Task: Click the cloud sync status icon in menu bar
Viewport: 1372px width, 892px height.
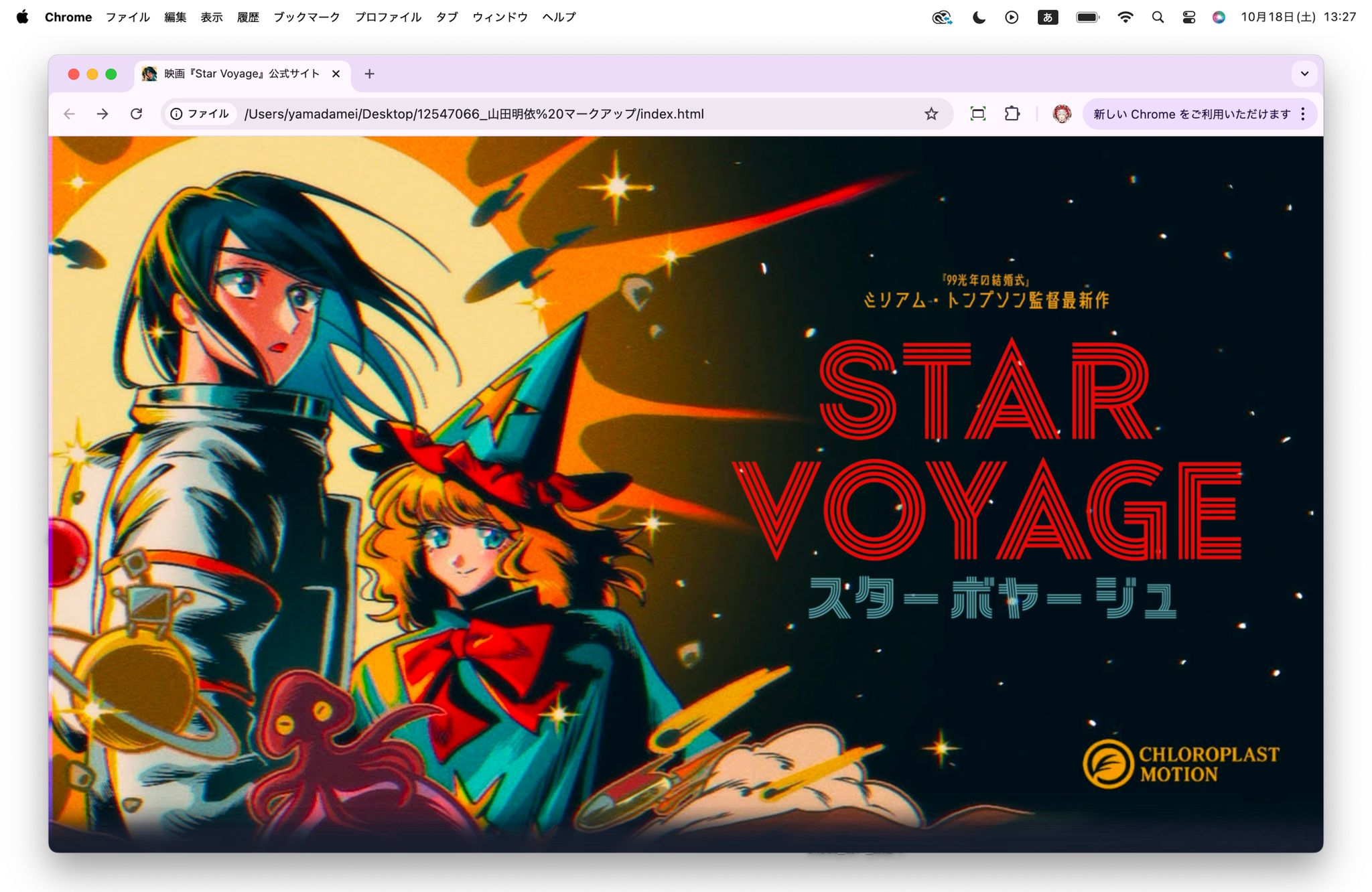Action: (x=942, y=17)
